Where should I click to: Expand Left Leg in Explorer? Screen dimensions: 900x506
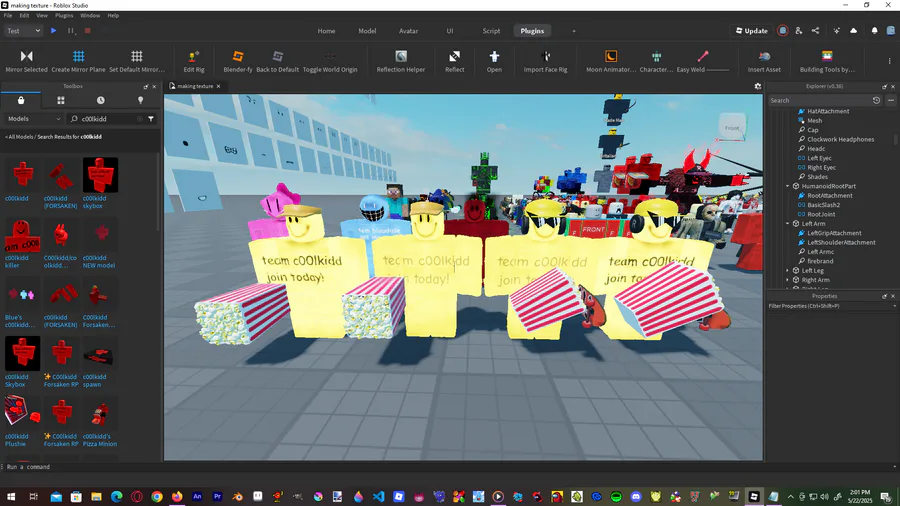[788, 271]
